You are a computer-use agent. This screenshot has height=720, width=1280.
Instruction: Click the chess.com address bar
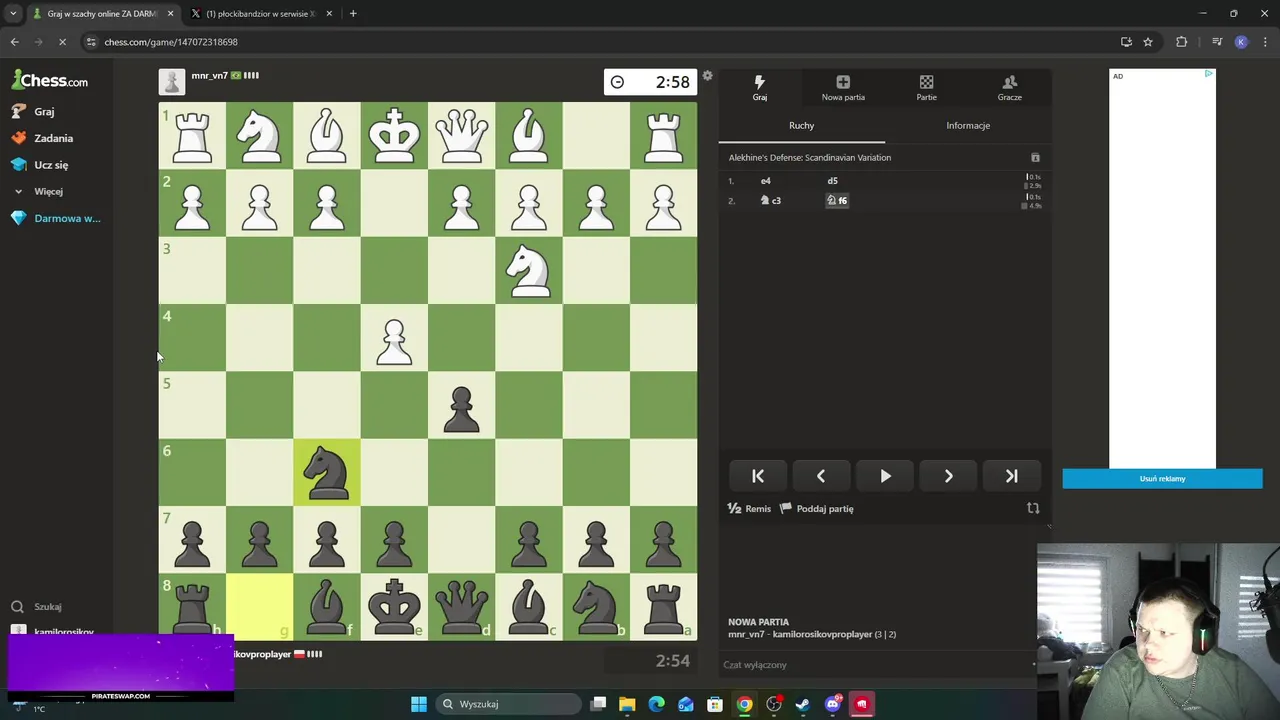(600, 42)
